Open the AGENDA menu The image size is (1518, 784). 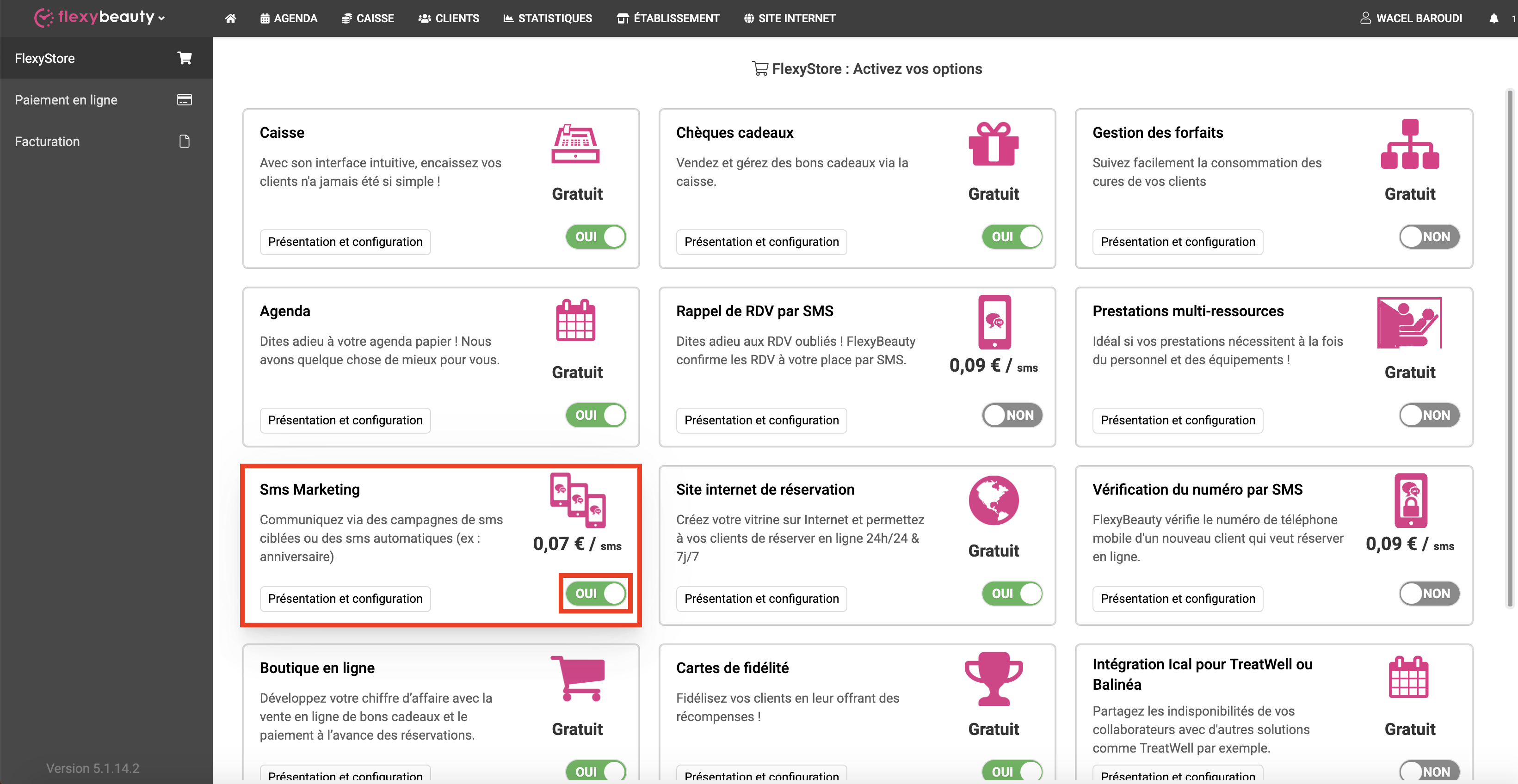[x=289, y=18]
